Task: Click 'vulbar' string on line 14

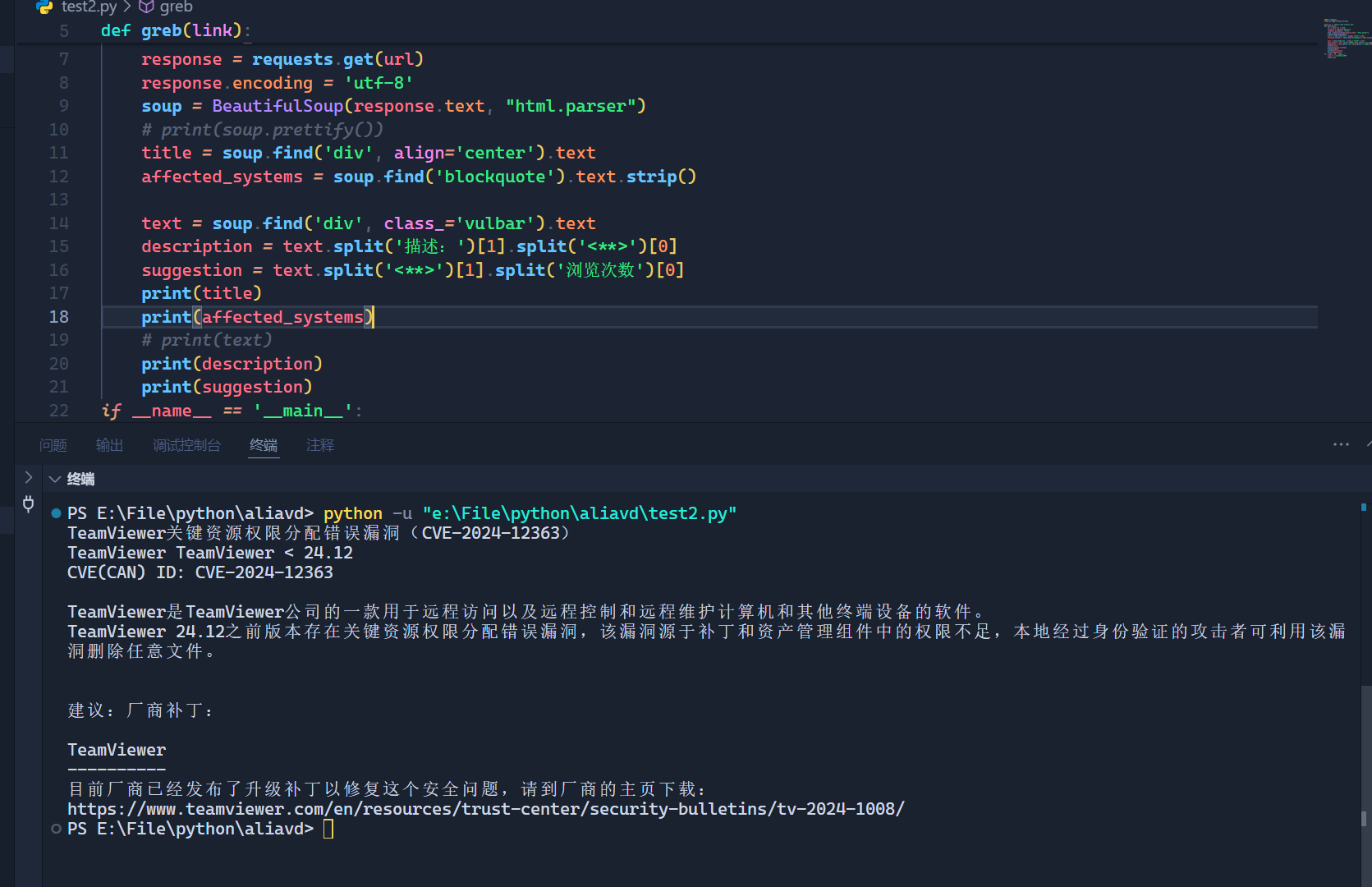Action: pyautogui.click(x=495, y=223)
